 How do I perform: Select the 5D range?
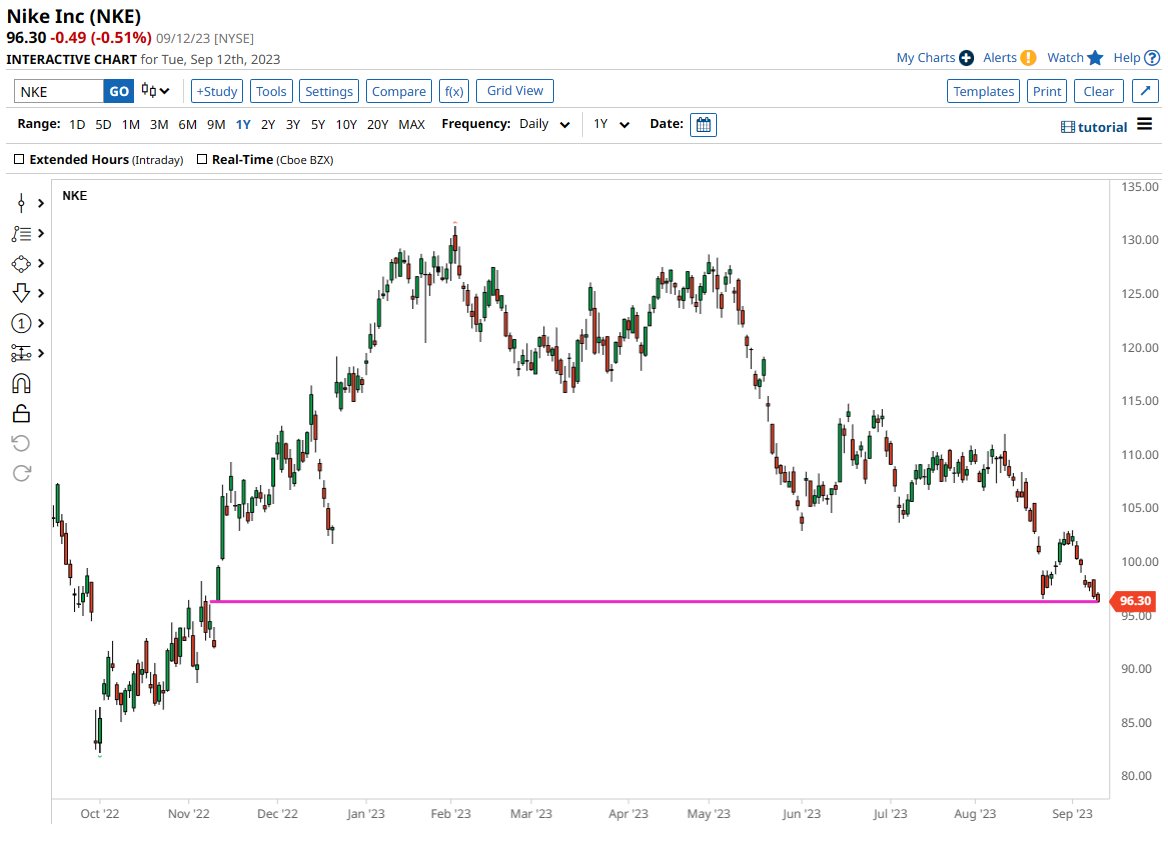click(104, 124)
